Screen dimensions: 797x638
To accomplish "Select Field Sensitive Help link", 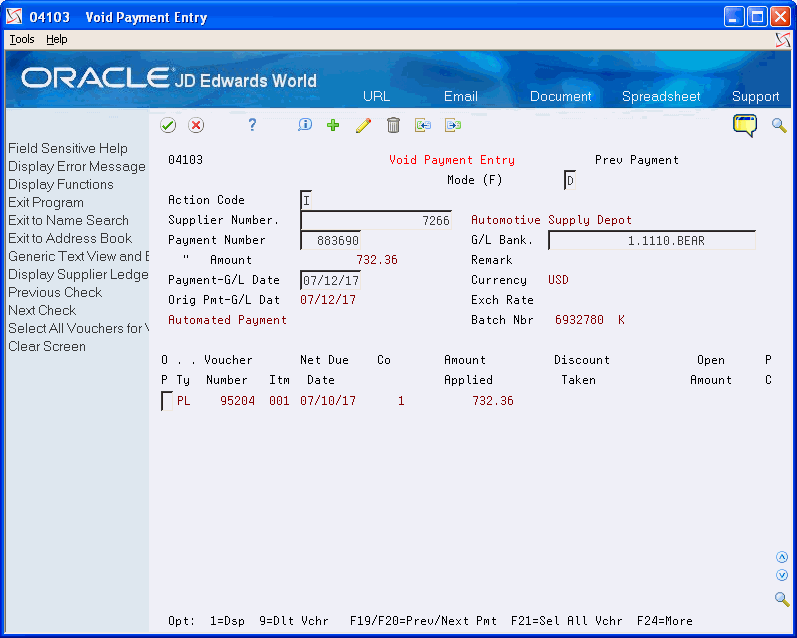I will click(68, 148).
